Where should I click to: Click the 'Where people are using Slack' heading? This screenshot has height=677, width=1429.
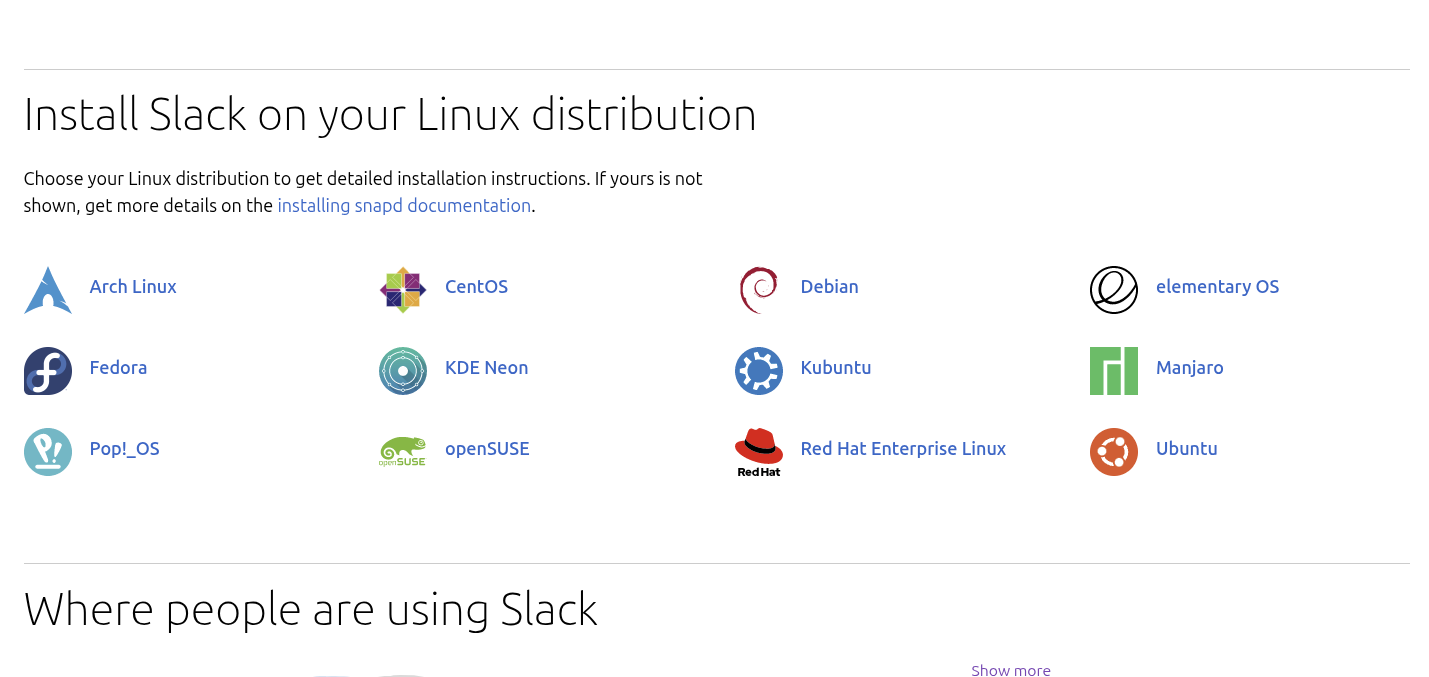pos(311,609)
